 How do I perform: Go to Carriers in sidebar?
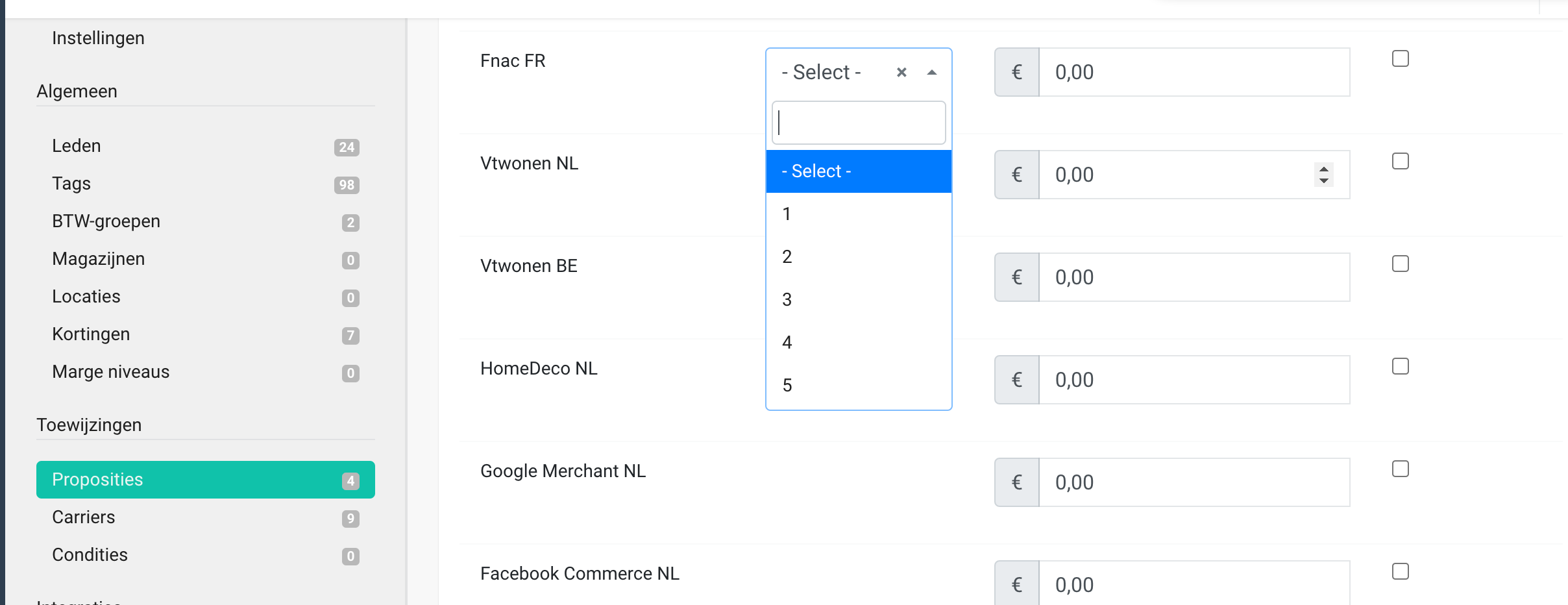[84, 517]
